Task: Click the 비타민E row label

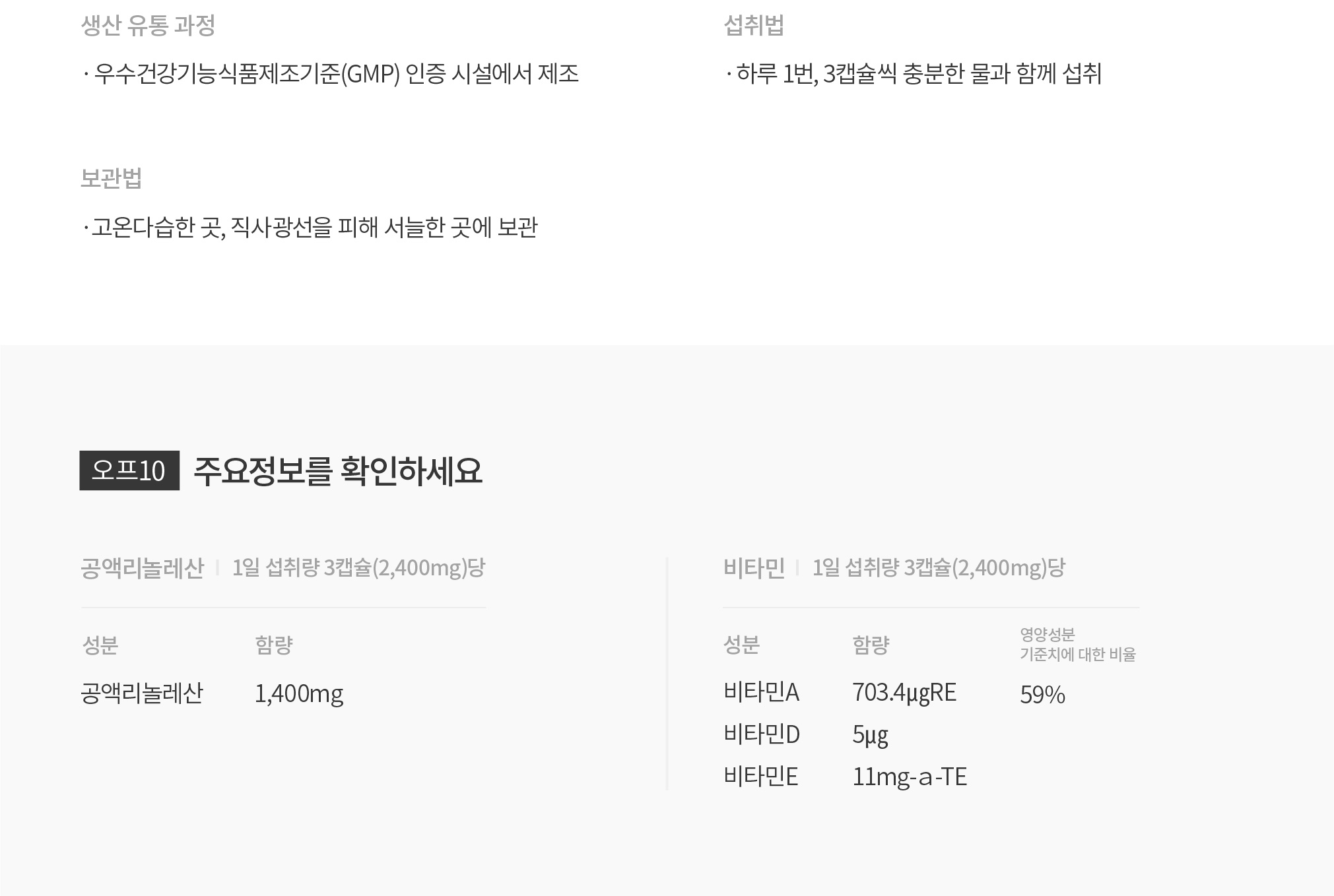Action: click(760, 777)
